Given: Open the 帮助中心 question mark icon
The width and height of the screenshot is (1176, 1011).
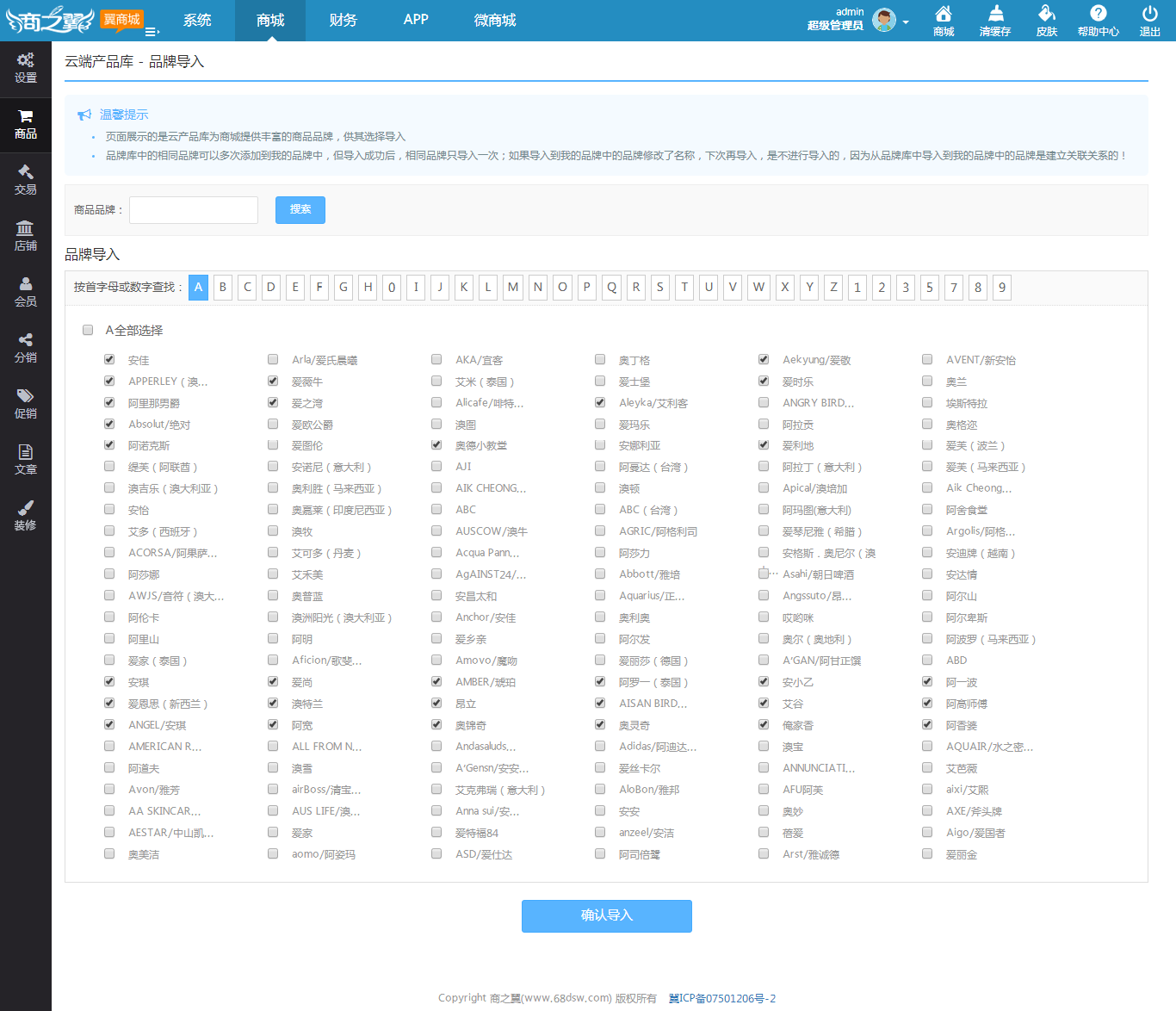Looking at the screenshot, I should coord(1099,13).
